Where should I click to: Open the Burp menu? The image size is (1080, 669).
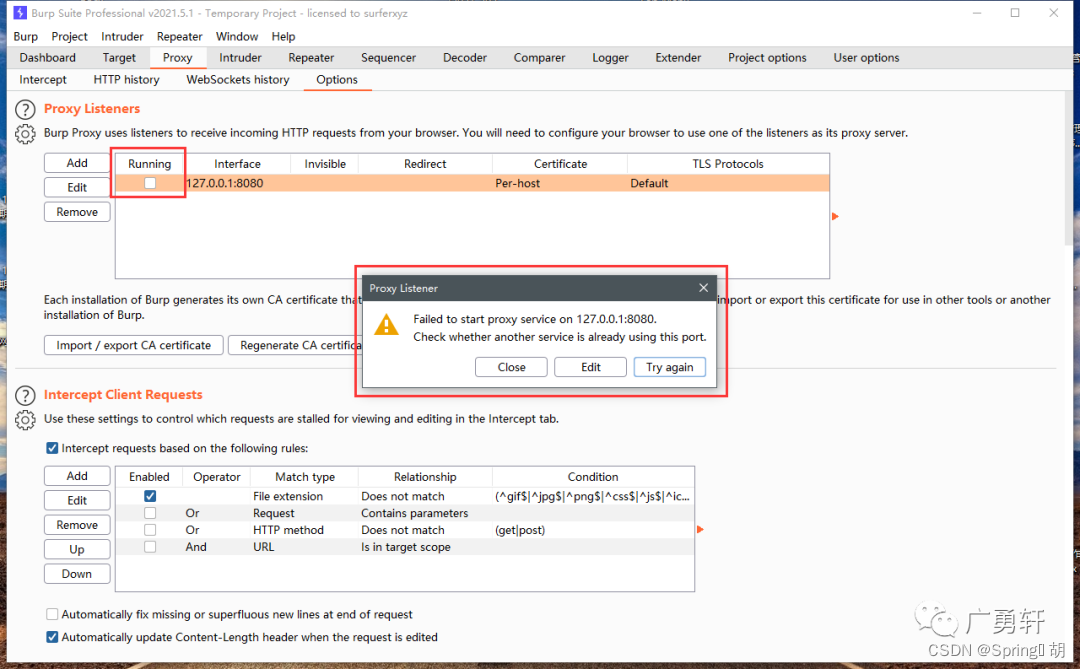tap(25, 37)
